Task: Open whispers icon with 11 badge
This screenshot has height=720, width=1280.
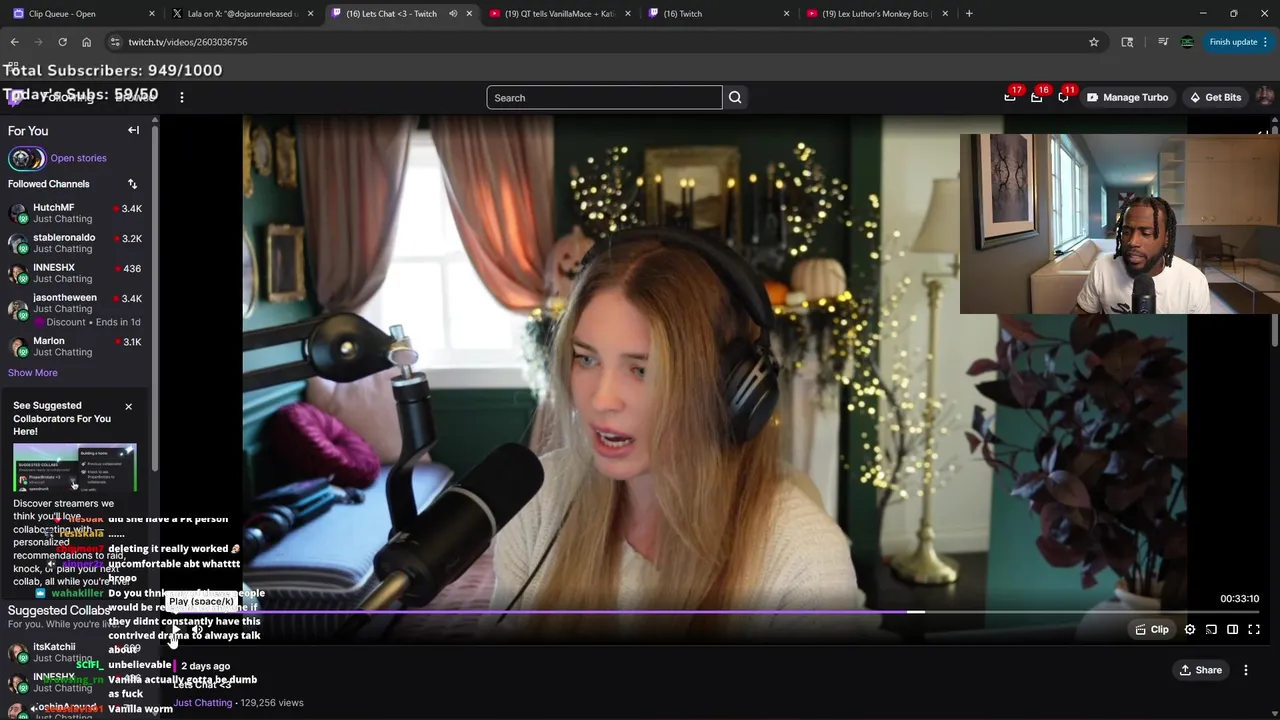Action: click(1064, 97)
